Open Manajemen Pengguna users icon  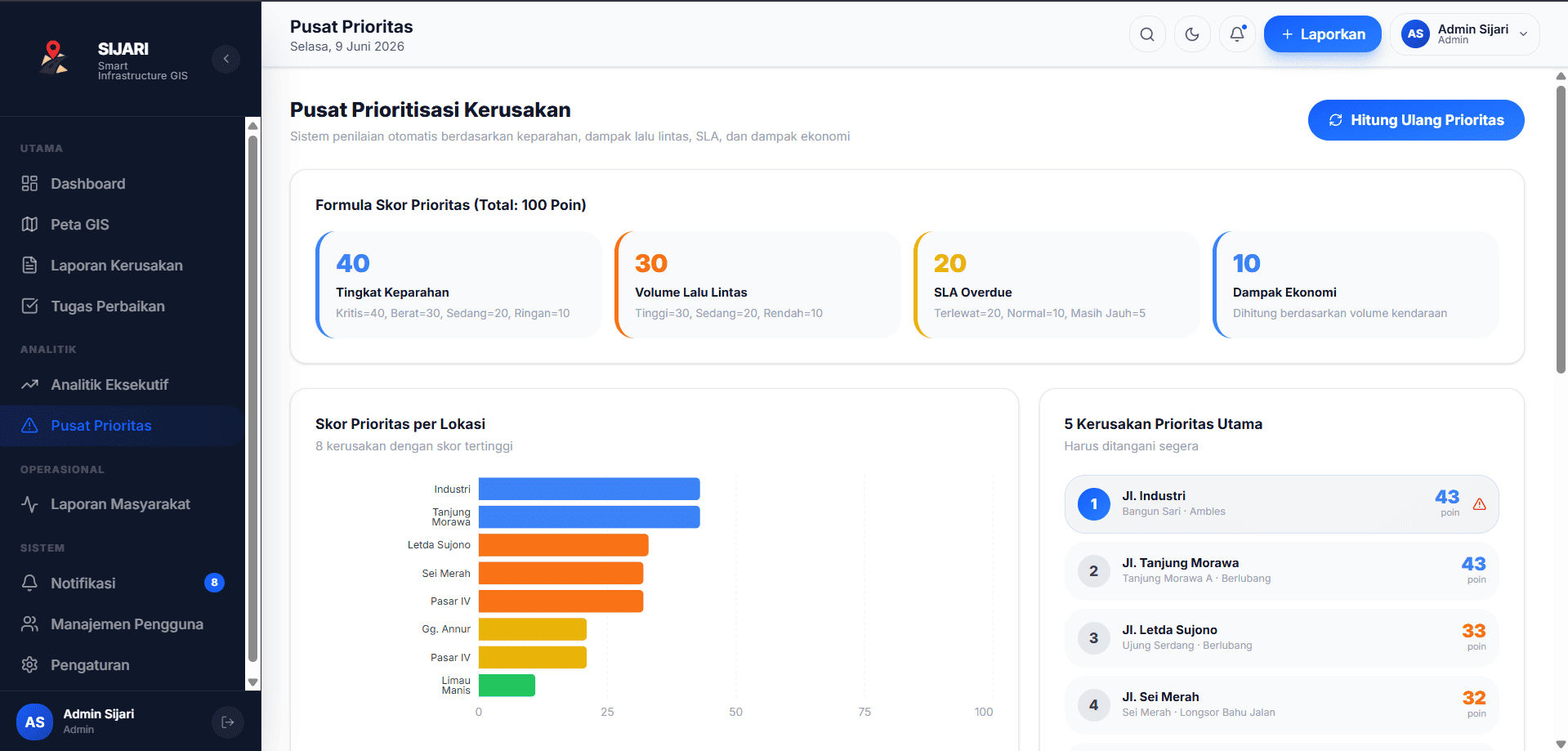tap(30, 624)
